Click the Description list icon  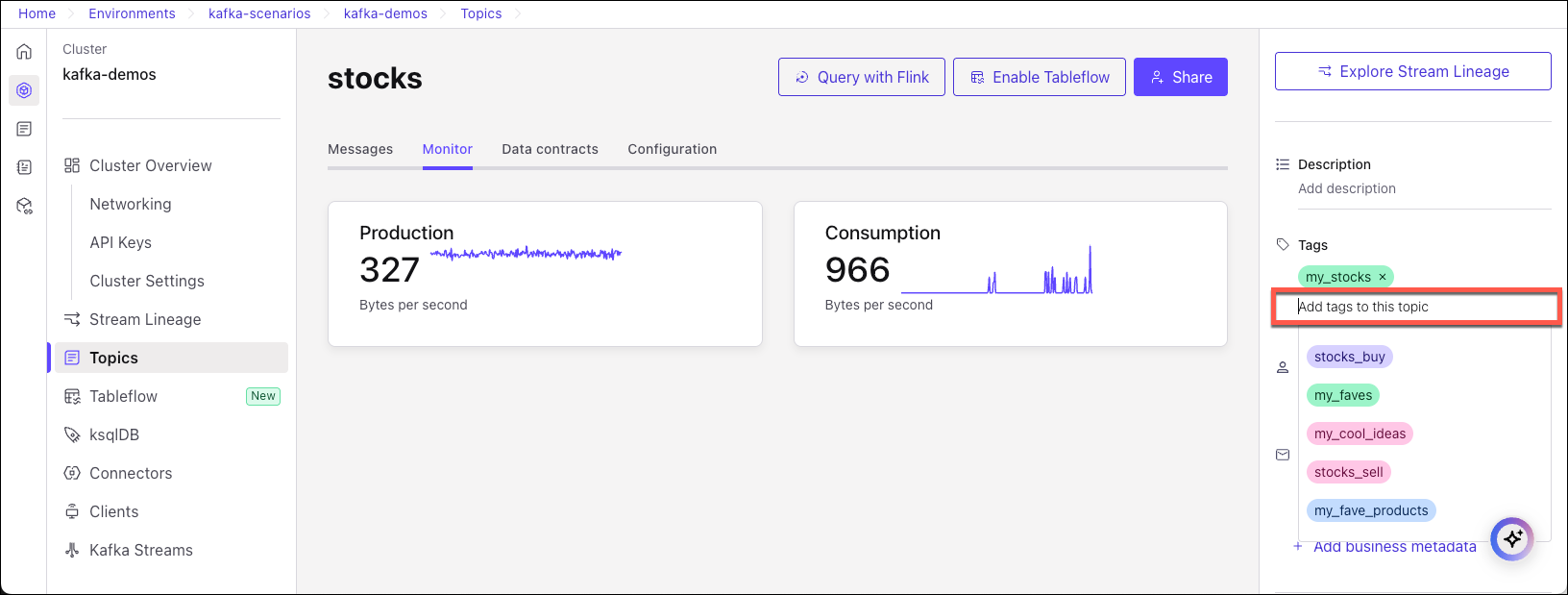coord(1283,164)
